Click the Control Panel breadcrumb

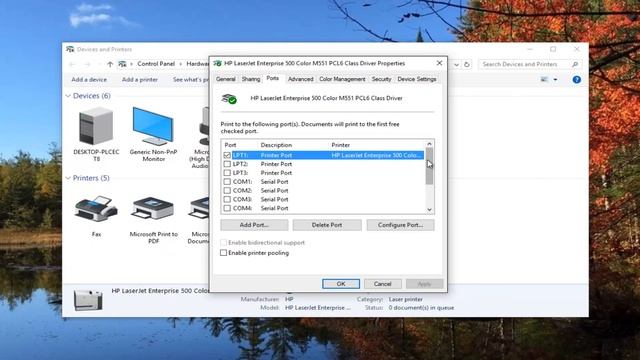[x=156, y=64]
